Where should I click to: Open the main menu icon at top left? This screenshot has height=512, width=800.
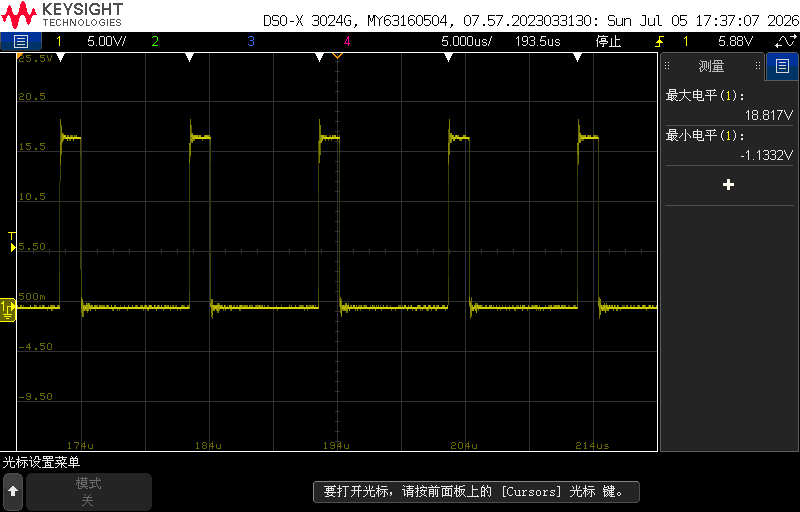click(x=20, y=41)
